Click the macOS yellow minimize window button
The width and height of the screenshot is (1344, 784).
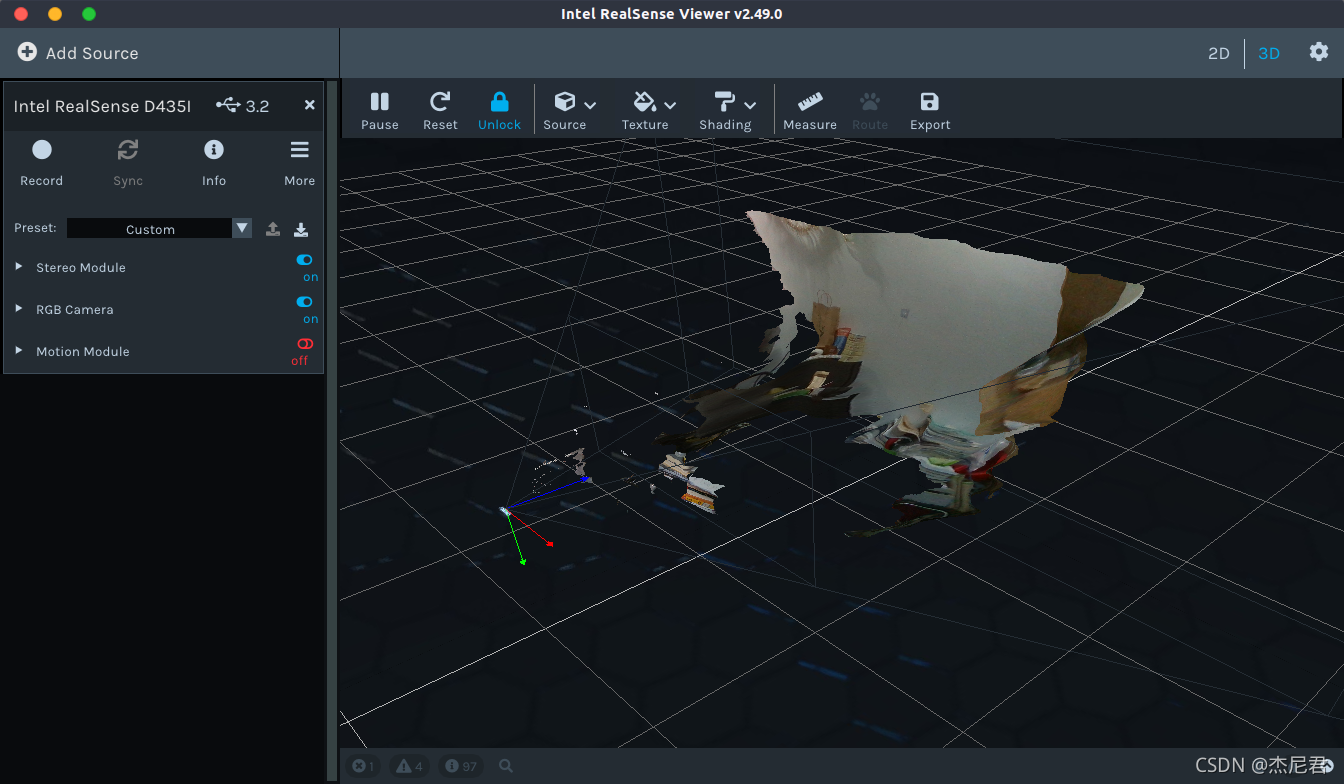(55, 14)
